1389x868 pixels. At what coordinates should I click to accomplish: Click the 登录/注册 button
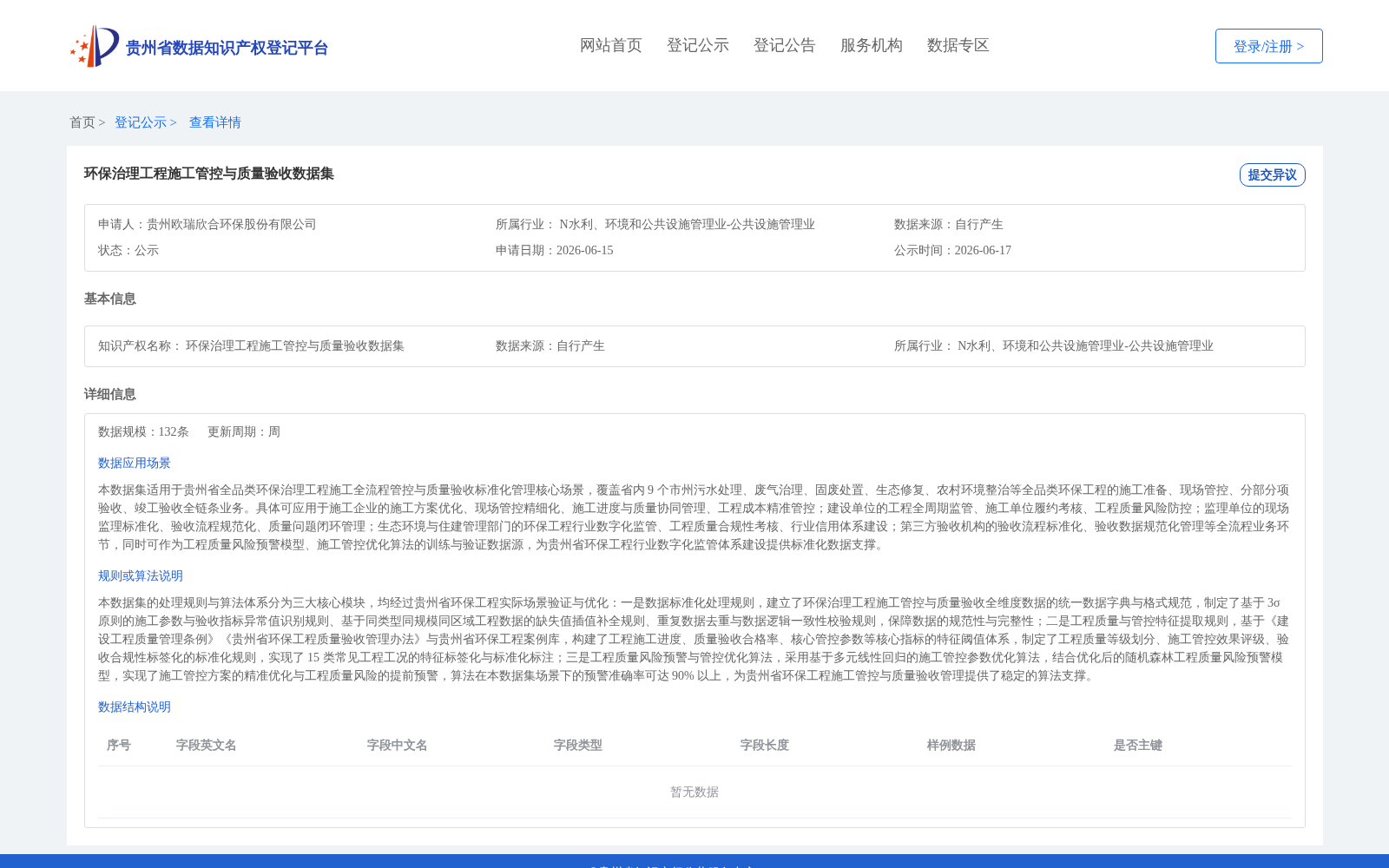point(1269,46)
